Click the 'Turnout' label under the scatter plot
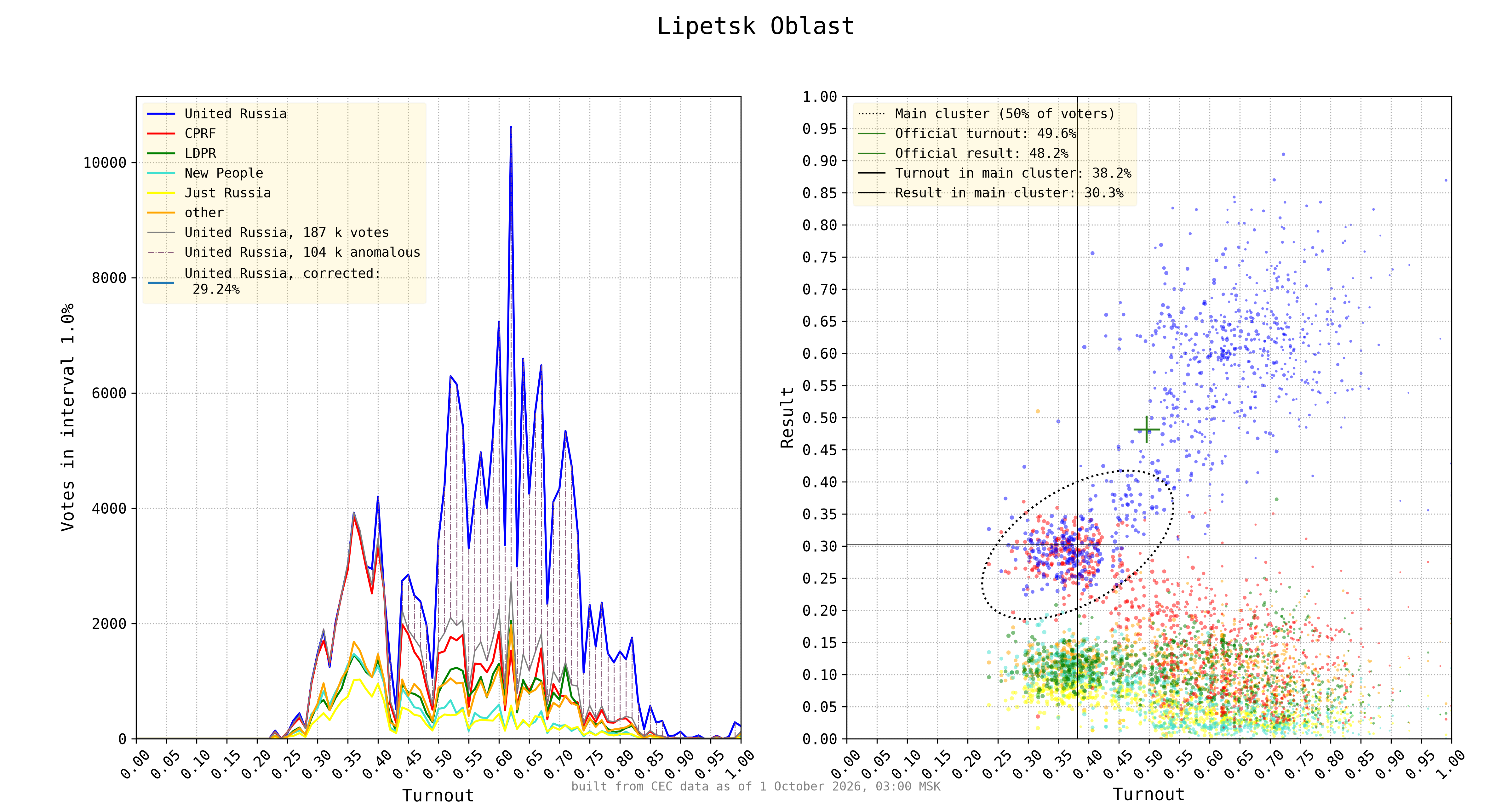 [x=1149, y=794]
